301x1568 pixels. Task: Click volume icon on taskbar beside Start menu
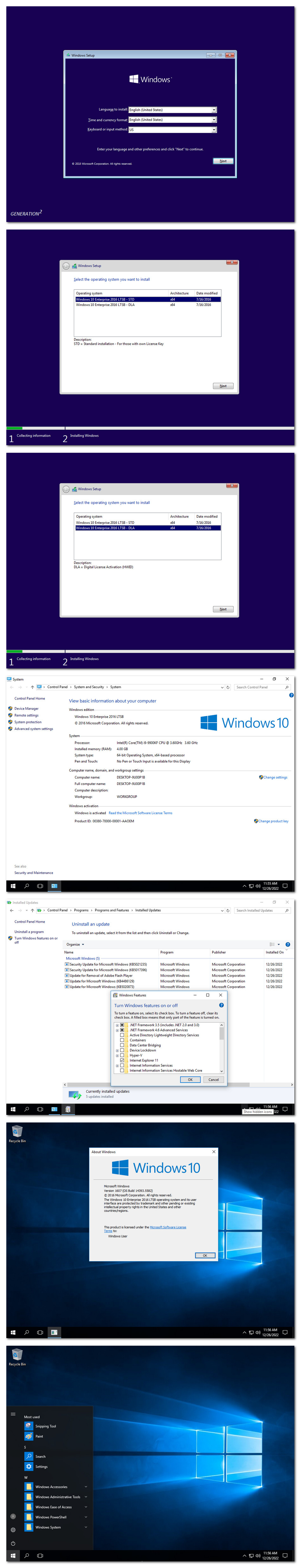coord(258,1555)
